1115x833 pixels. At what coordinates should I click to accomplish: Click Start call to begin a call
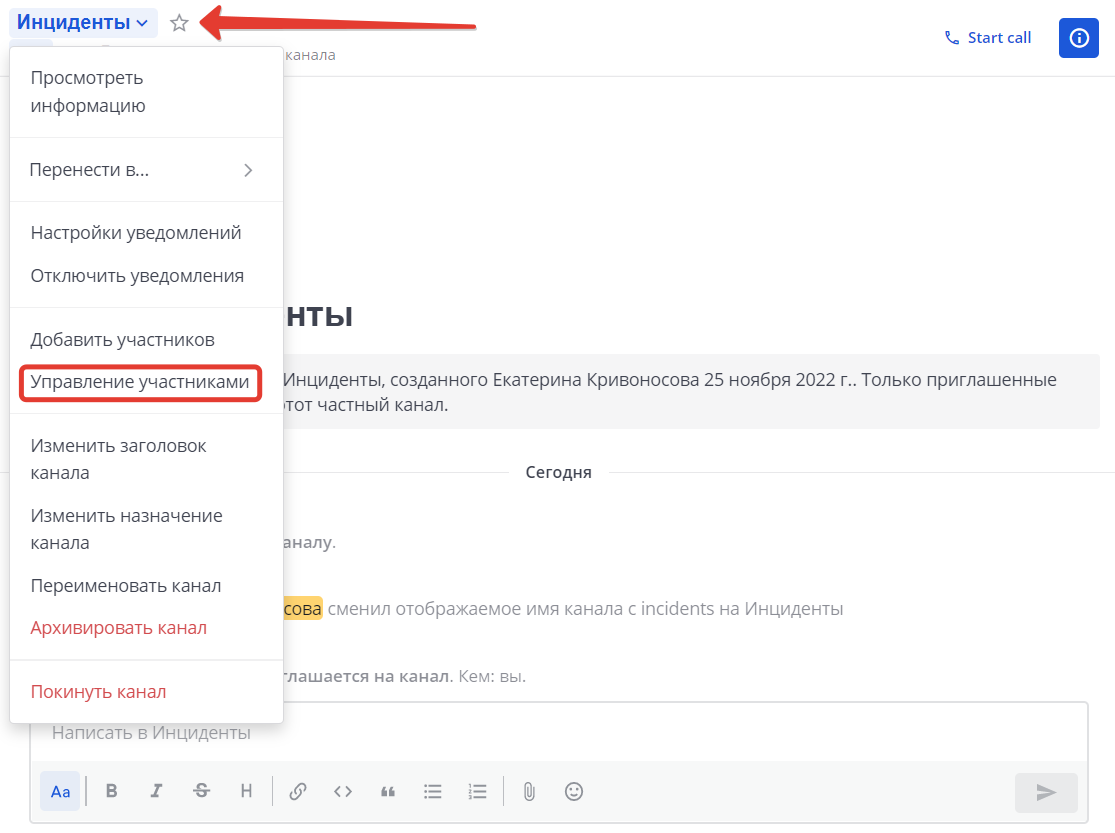[x=987, y=37]
